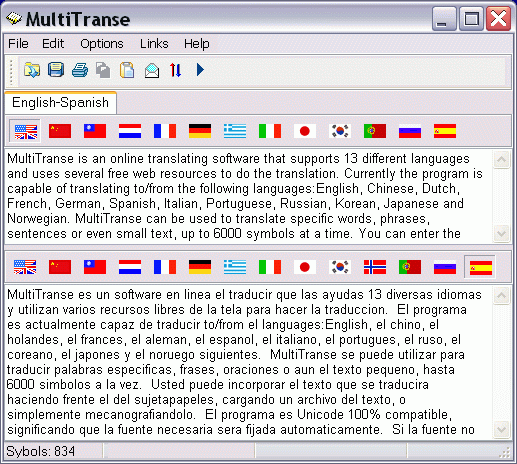Screen dimensions: 517x464
Task: Choose Norwegian flag as target language
Action: tap(375, 267)
